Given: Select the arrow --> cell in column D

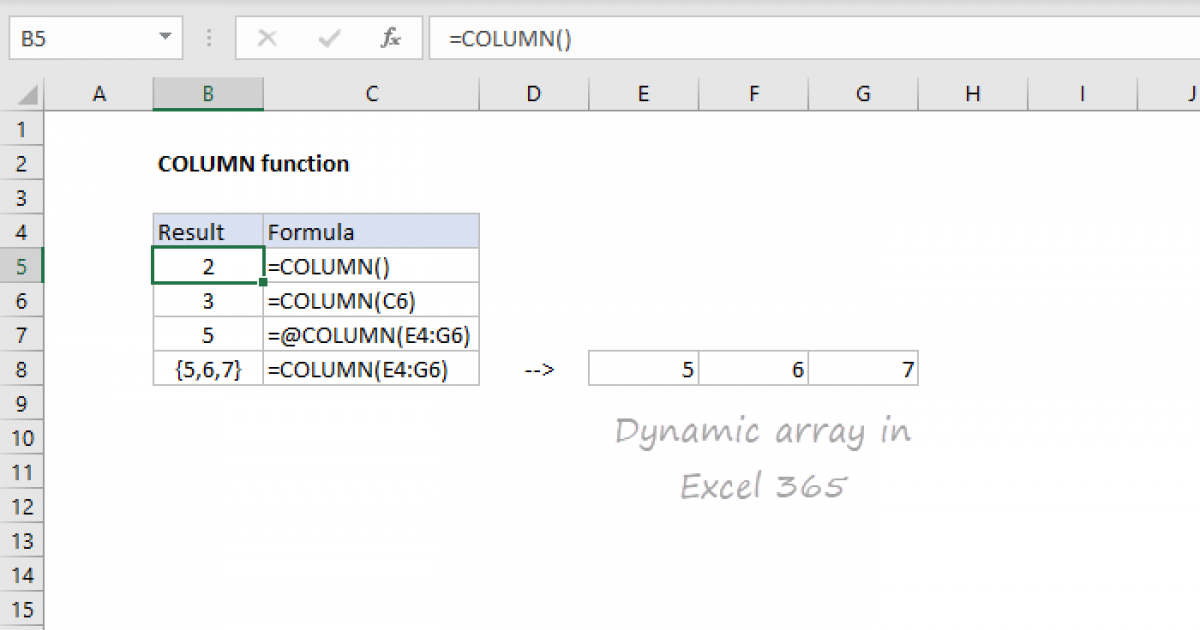Looking at the screenshot, I should click(534, 370).
